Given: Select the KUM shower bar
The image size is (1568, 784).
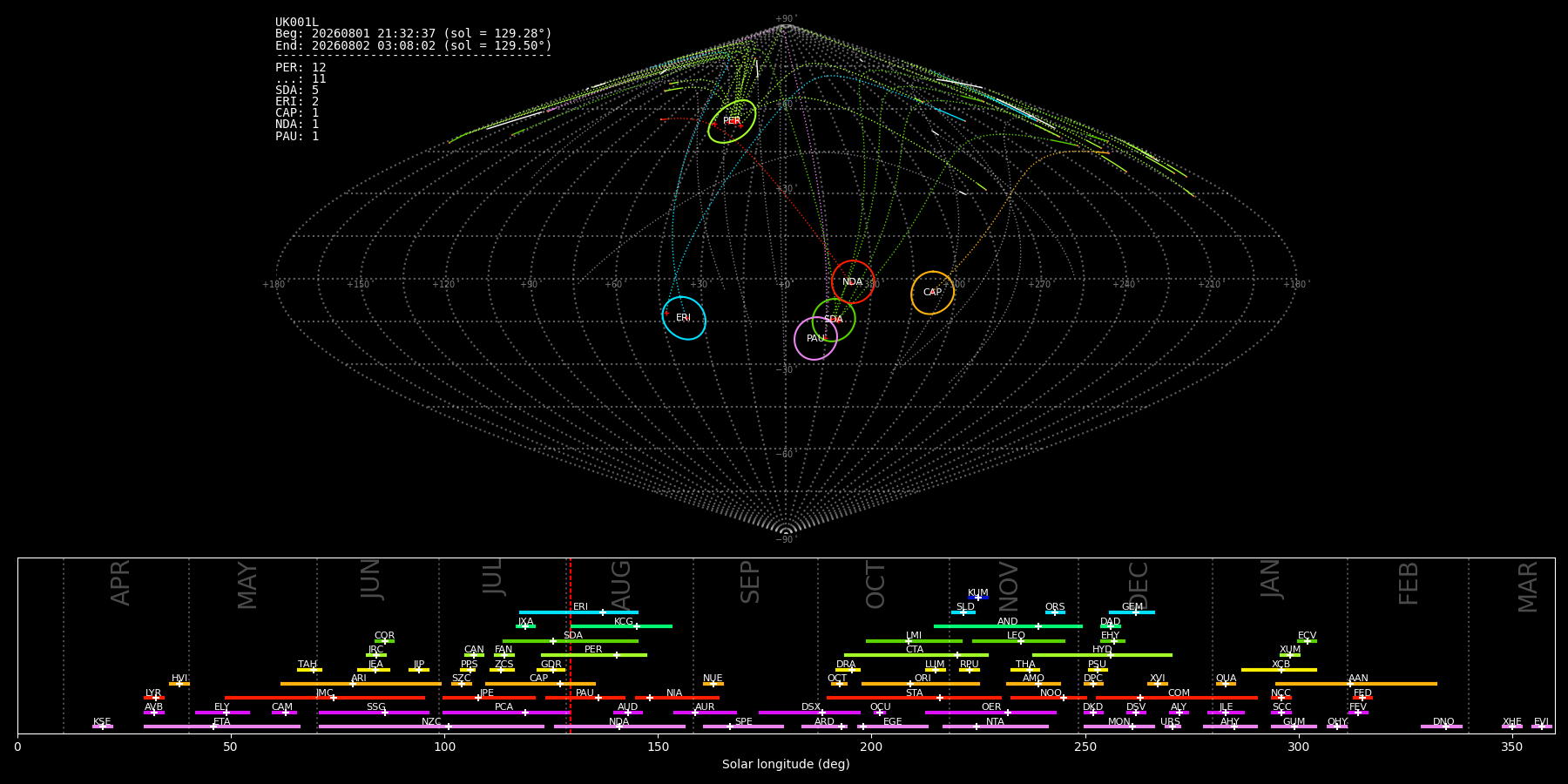Looking at the screenshot, I should tap(978, 598).
